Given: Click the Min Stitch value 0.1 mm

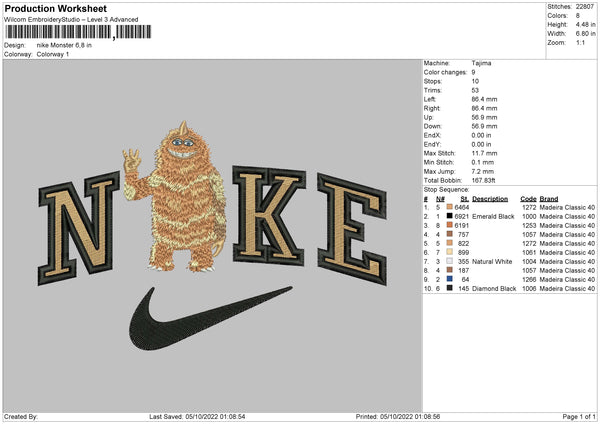Looking at the screenshot, I should [x=483, y=162].
